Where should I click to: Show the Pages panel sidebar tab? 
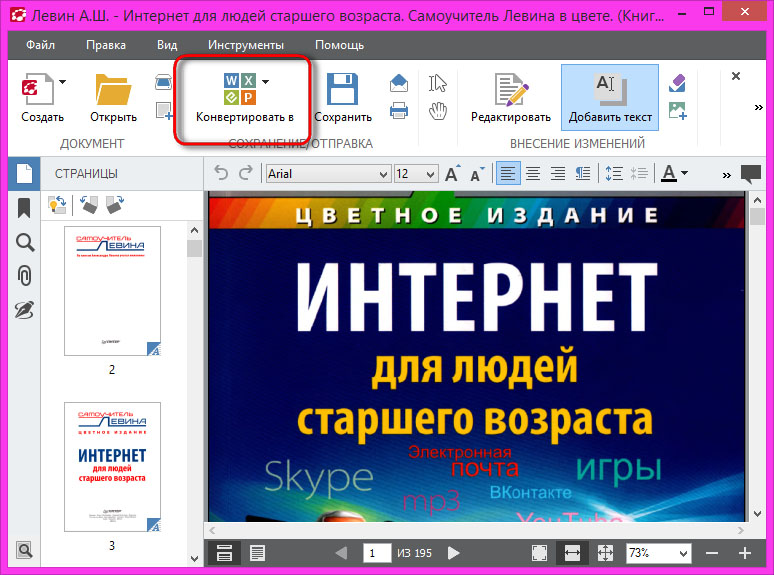pos(24,174)
